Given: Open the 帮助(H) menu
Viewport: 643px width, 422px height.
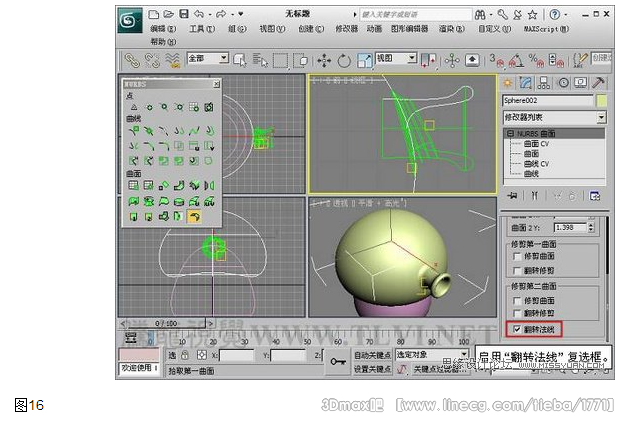Looking at the screenshot, I should click(x=163, y=41).
